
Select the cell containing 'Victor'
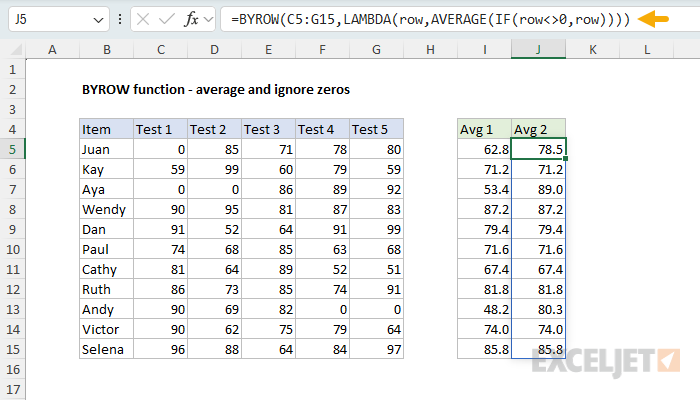(107, 329)
